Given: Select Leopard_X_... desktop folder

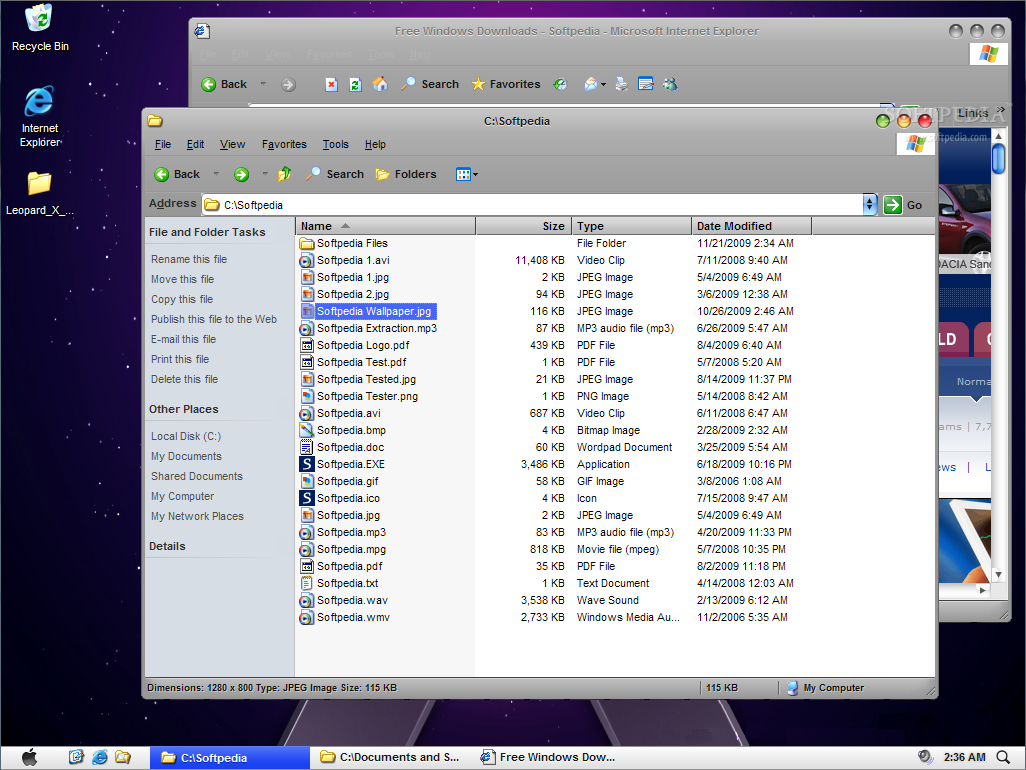Looking at the screenshot, I should tap(40, 194).
